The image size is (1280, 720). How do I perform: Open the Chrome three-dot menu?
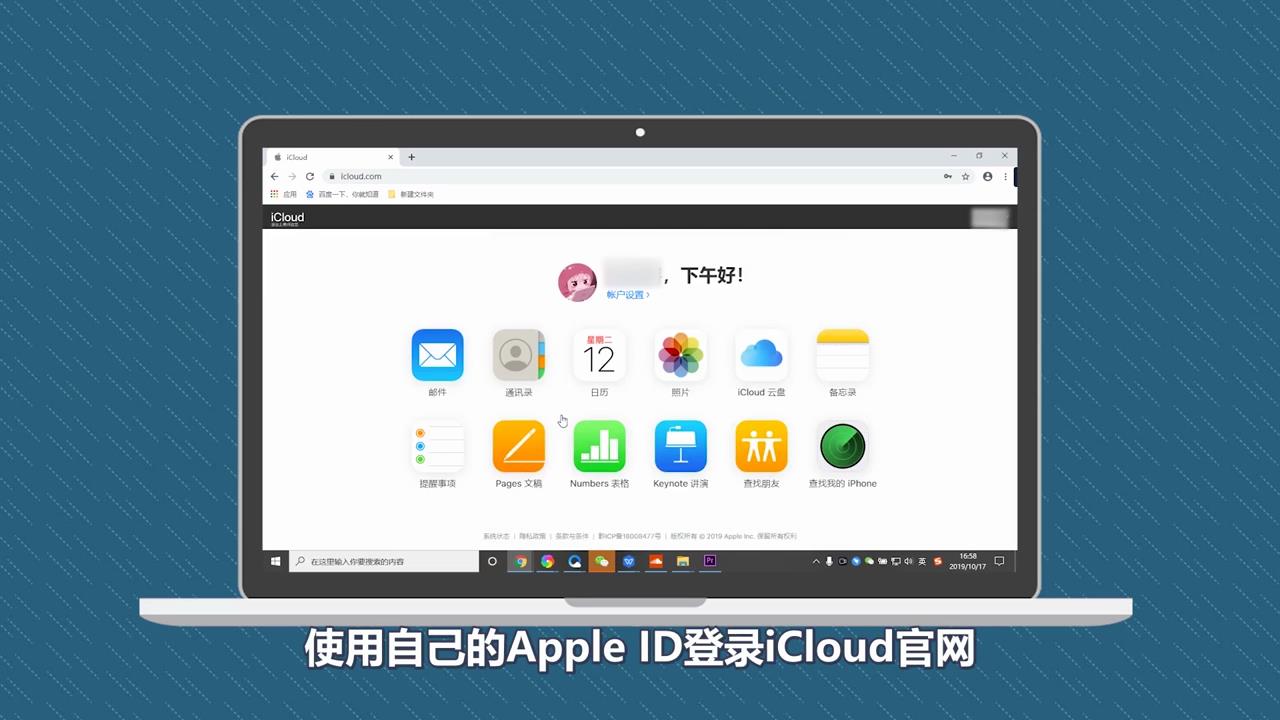[1005, 176]
